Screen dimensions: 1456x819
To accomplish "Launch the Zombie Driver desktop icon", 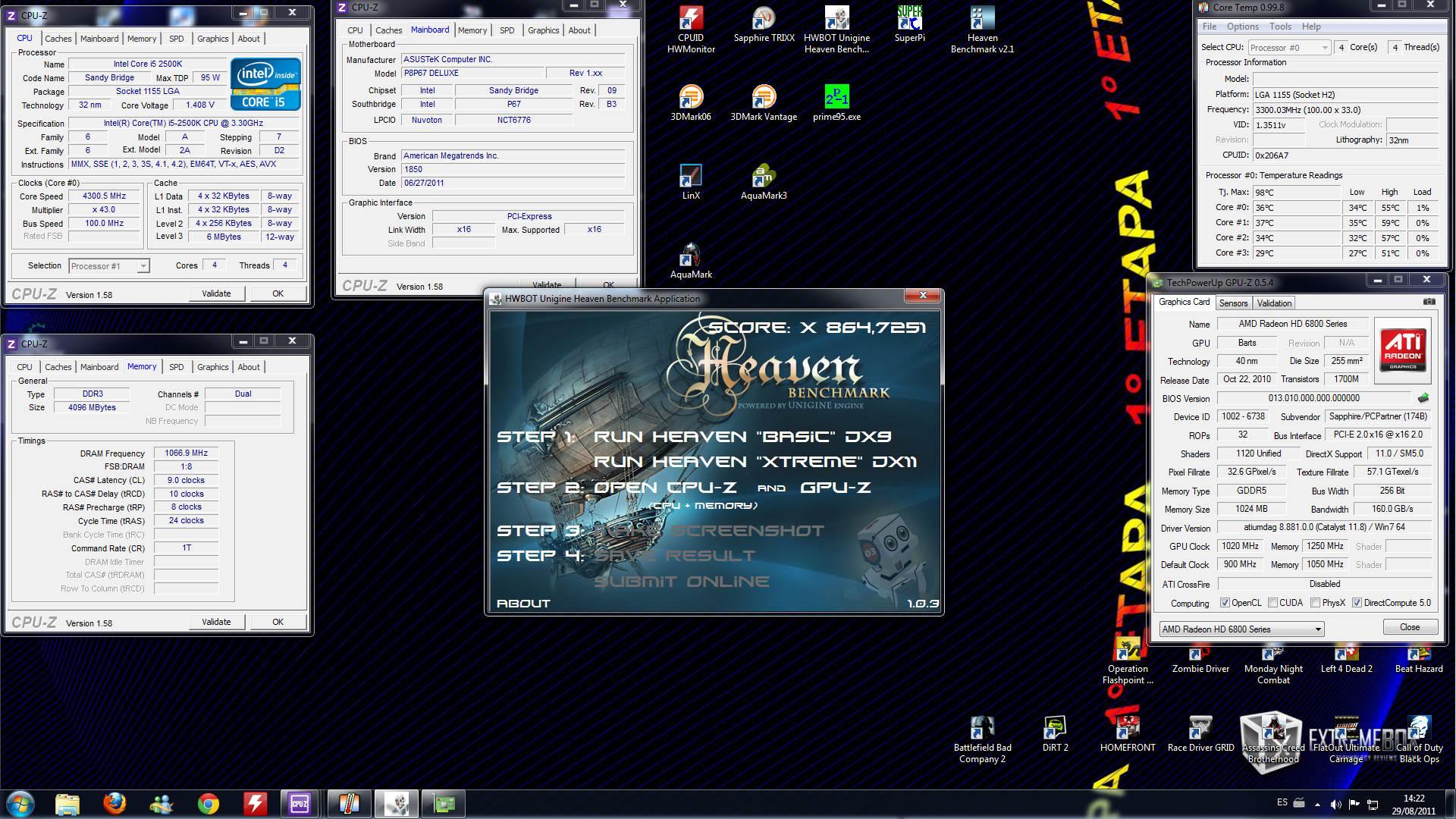I will tap(1200, 660).
